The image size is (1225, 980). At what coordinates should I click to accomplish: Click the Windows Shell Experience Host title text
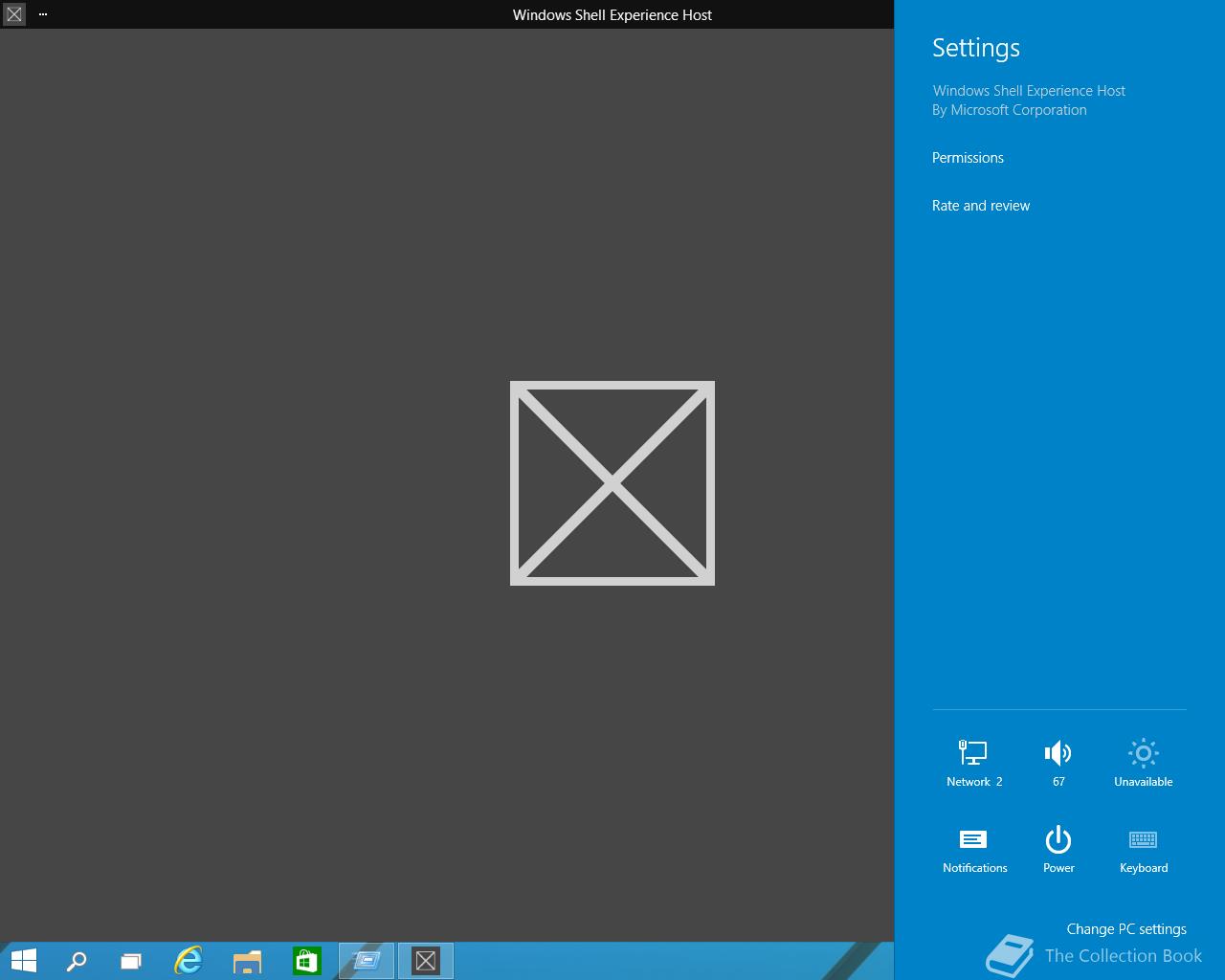coord(612,15)
